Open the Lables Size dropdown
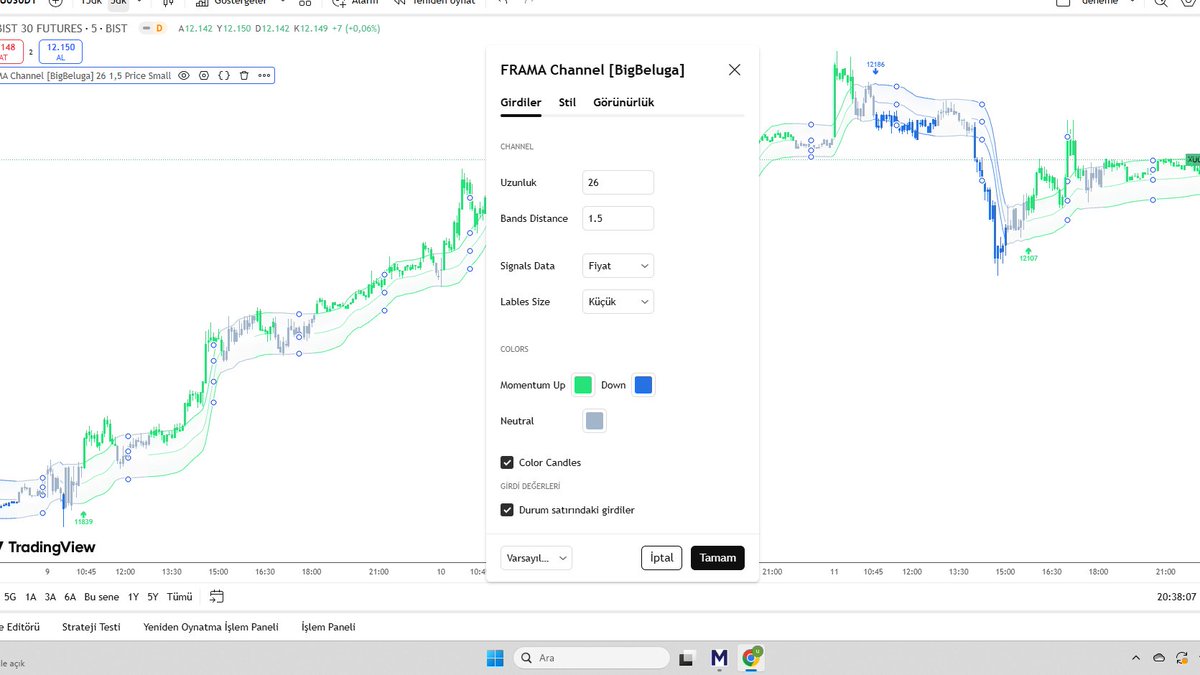This screenshot has height=675, width=1200. 618,301
